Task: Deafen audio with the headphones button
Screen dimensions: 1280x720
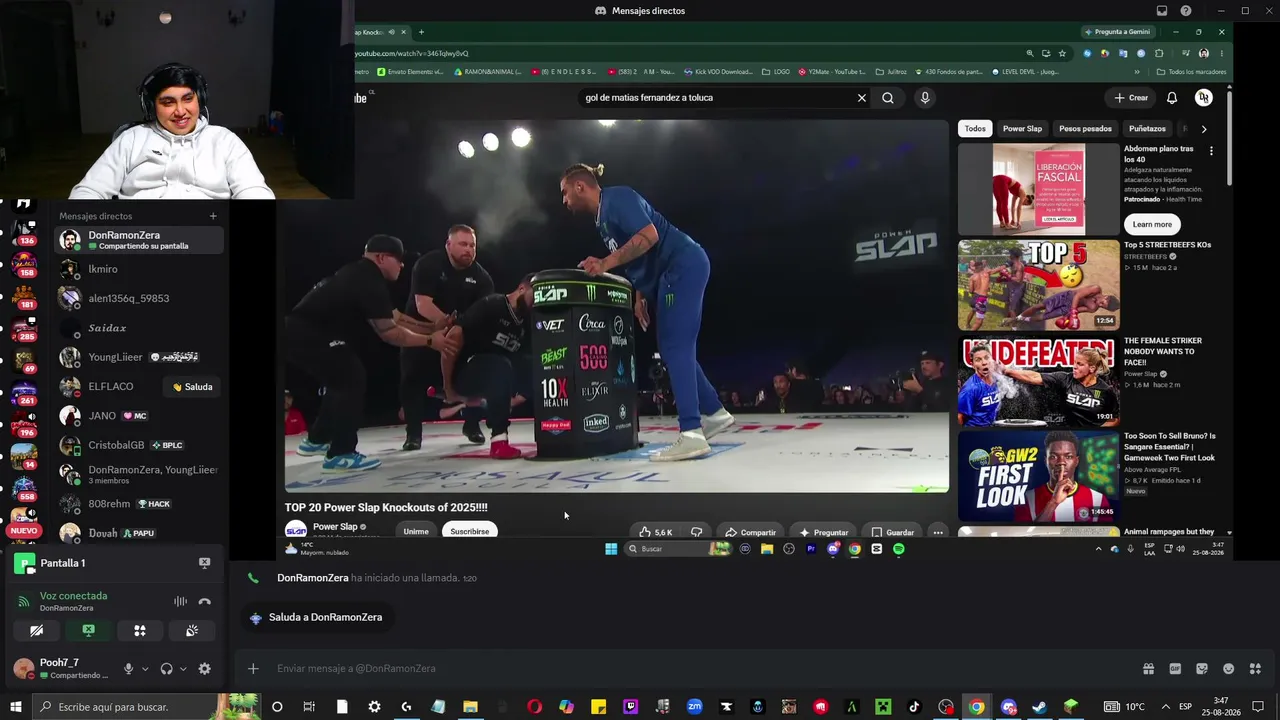Action: pyautogui.click(x=166, y=669)
